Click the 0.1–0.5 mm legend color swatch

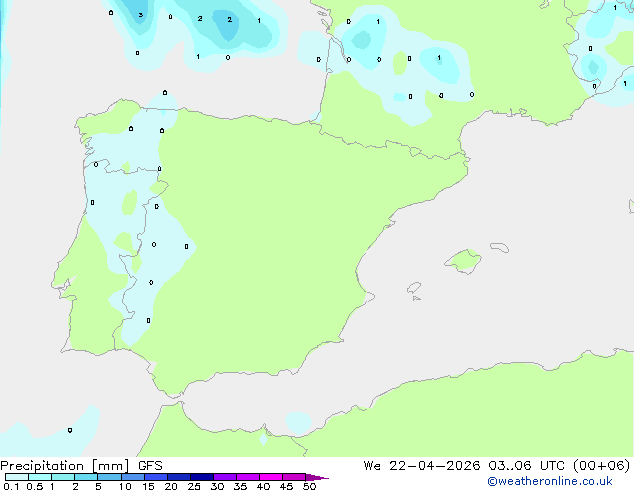point(17,477)
